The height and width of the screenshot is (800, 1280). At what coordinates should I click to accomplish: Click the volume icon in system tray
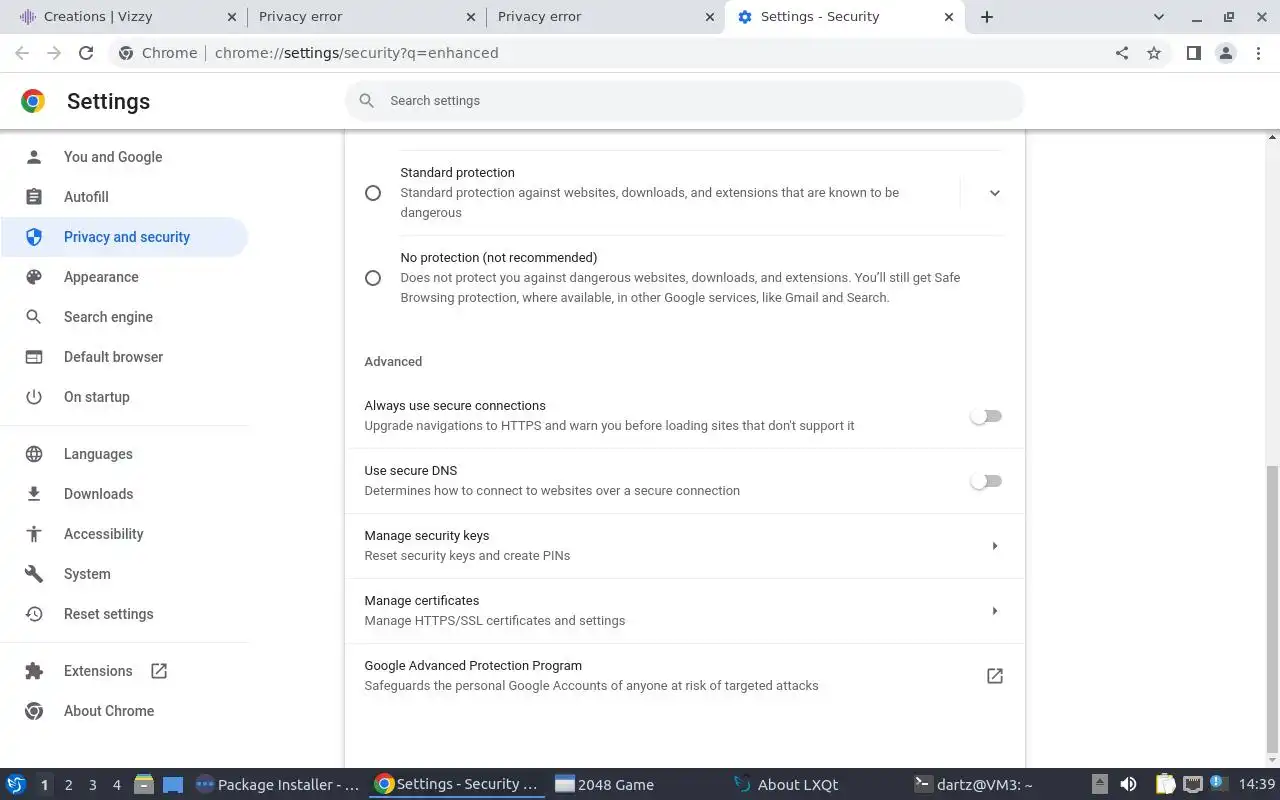click(x=1128, y=785)
